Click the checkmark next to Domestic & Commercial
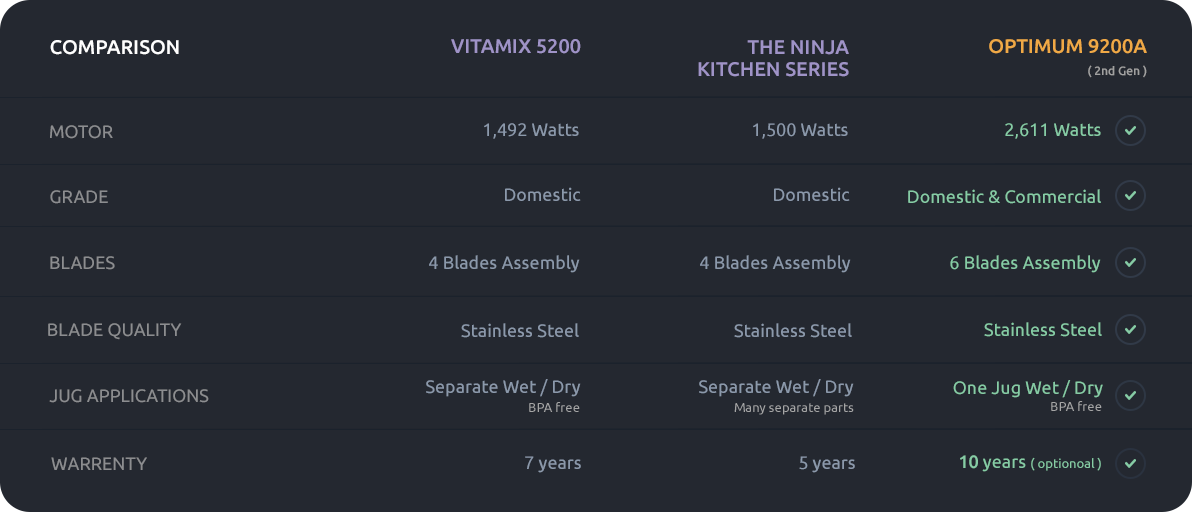 1130,196
